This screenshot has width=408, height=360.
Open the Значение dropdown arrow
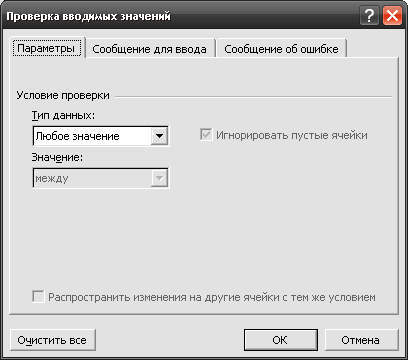[159, 178]
